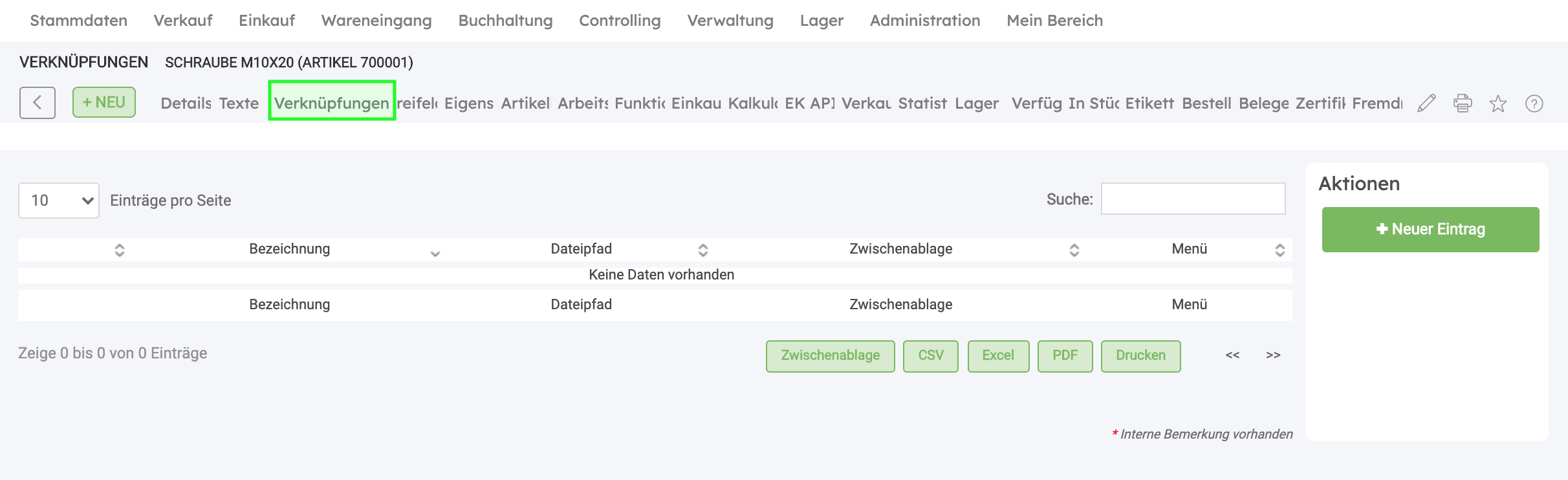Open help via question mark icon
The width and height of the screenshot is (1568, 480).
point(1534,104)
